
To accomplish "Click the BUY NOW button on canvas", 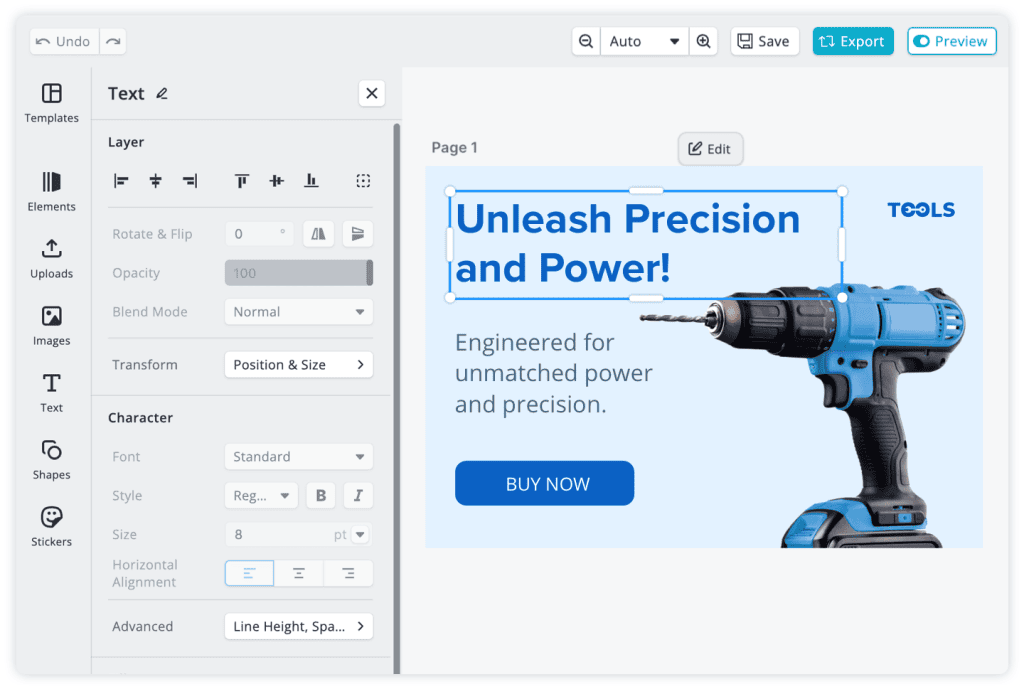I will [x=544, y=483].
